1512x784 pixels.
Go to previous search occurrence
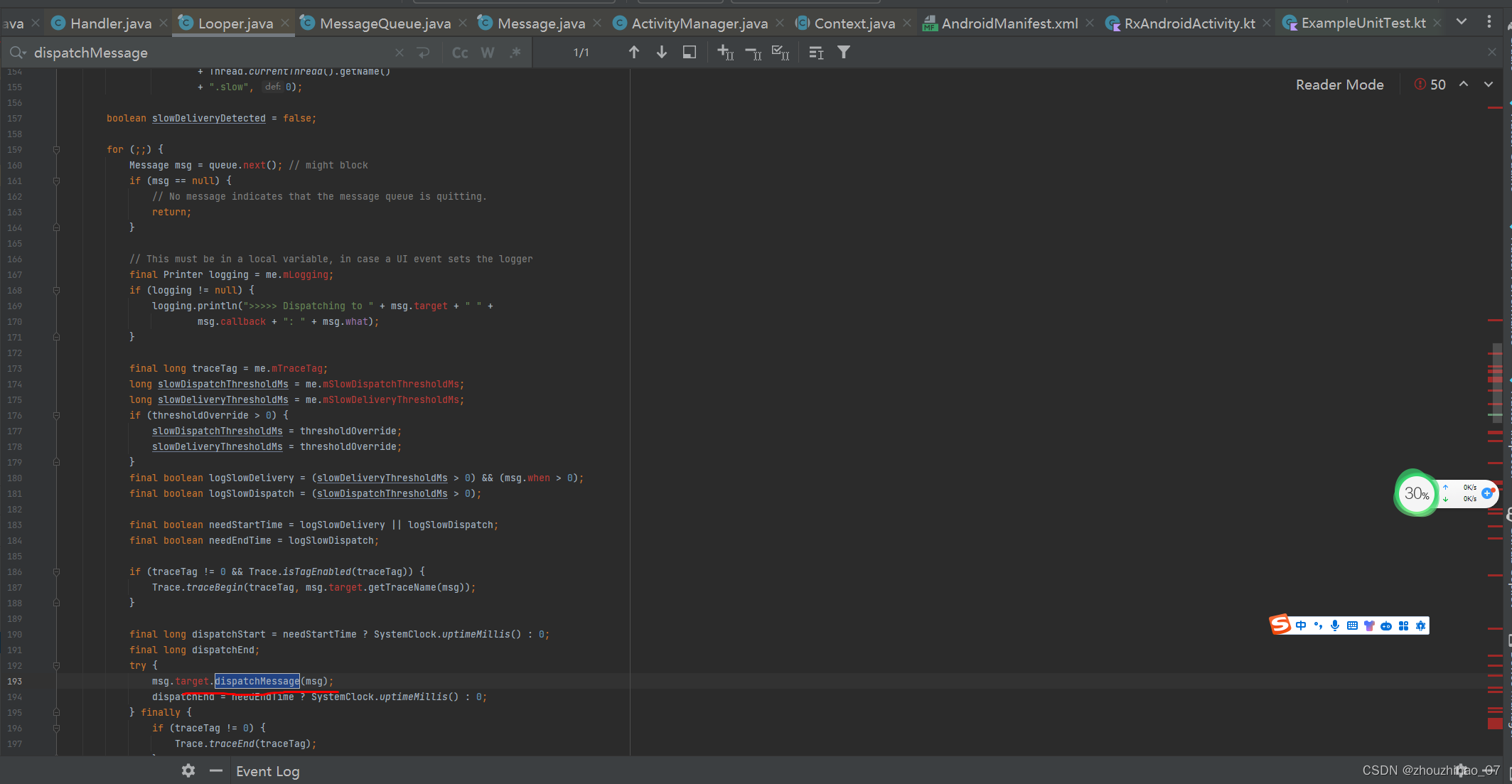tap(634, 52)
